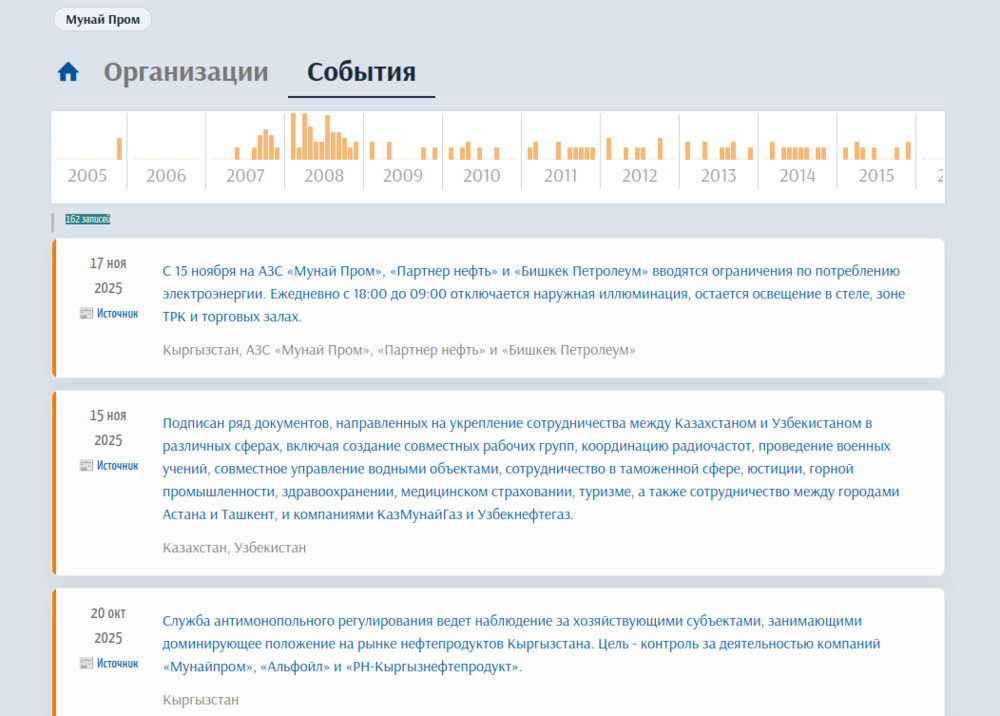Select the События tab
The width and height of the screenshot is (1000, 716).
361,72
